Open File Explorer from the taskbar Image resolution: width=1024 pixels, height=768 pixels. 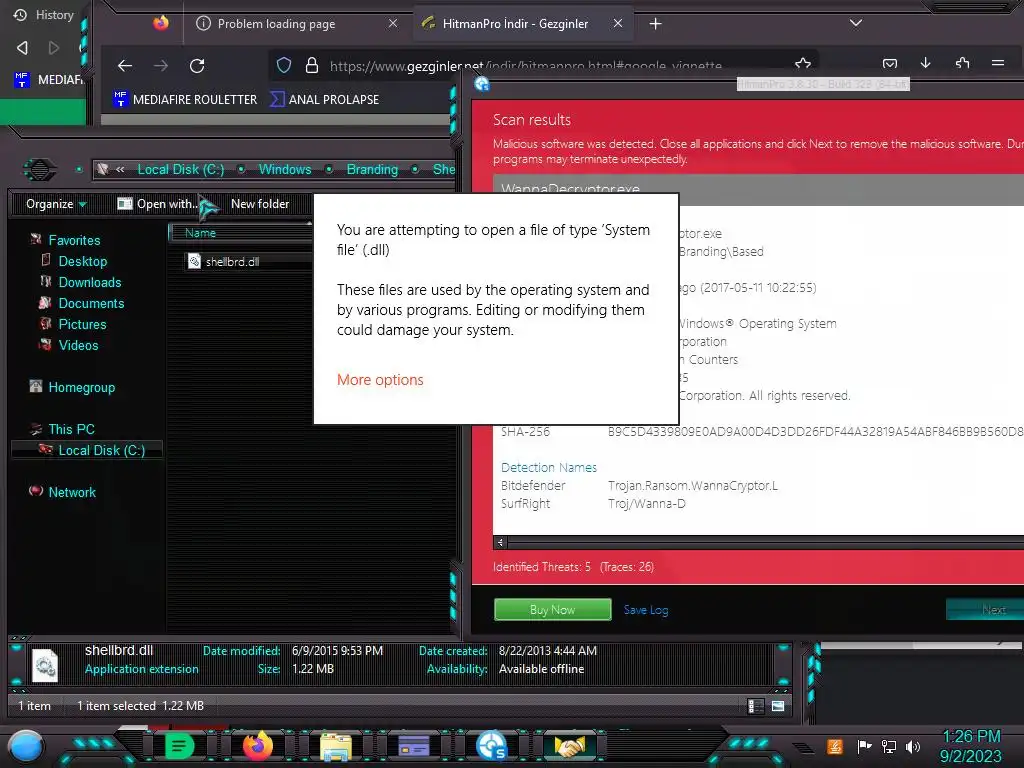[x=336, y=746]
